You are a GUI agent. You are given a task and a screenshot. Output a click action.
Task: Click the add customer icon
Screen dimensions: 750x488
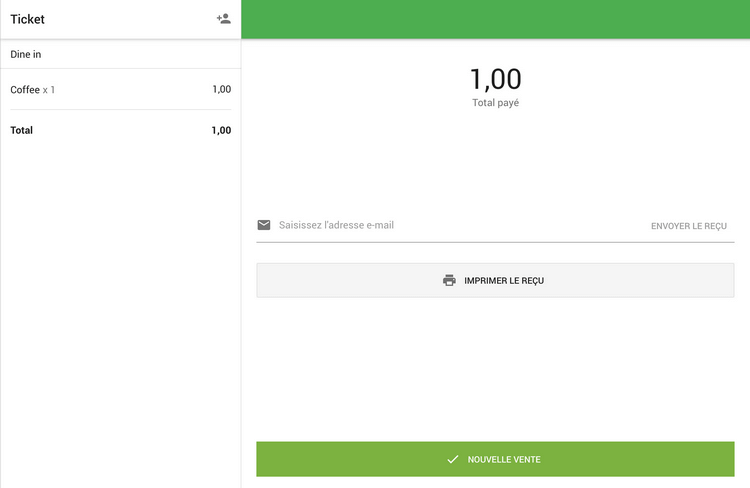tap(223, 19)
